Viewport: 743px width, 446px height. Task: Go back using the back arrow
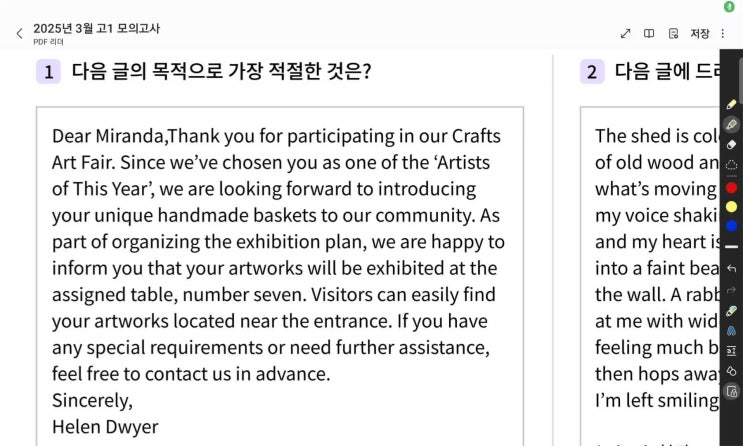18,34
